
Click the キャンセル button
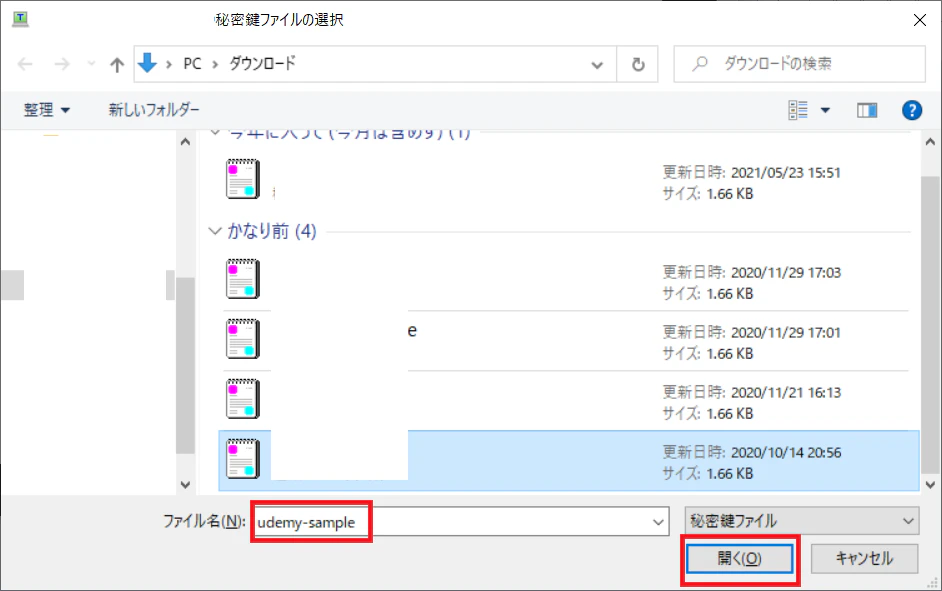point(865,559)
